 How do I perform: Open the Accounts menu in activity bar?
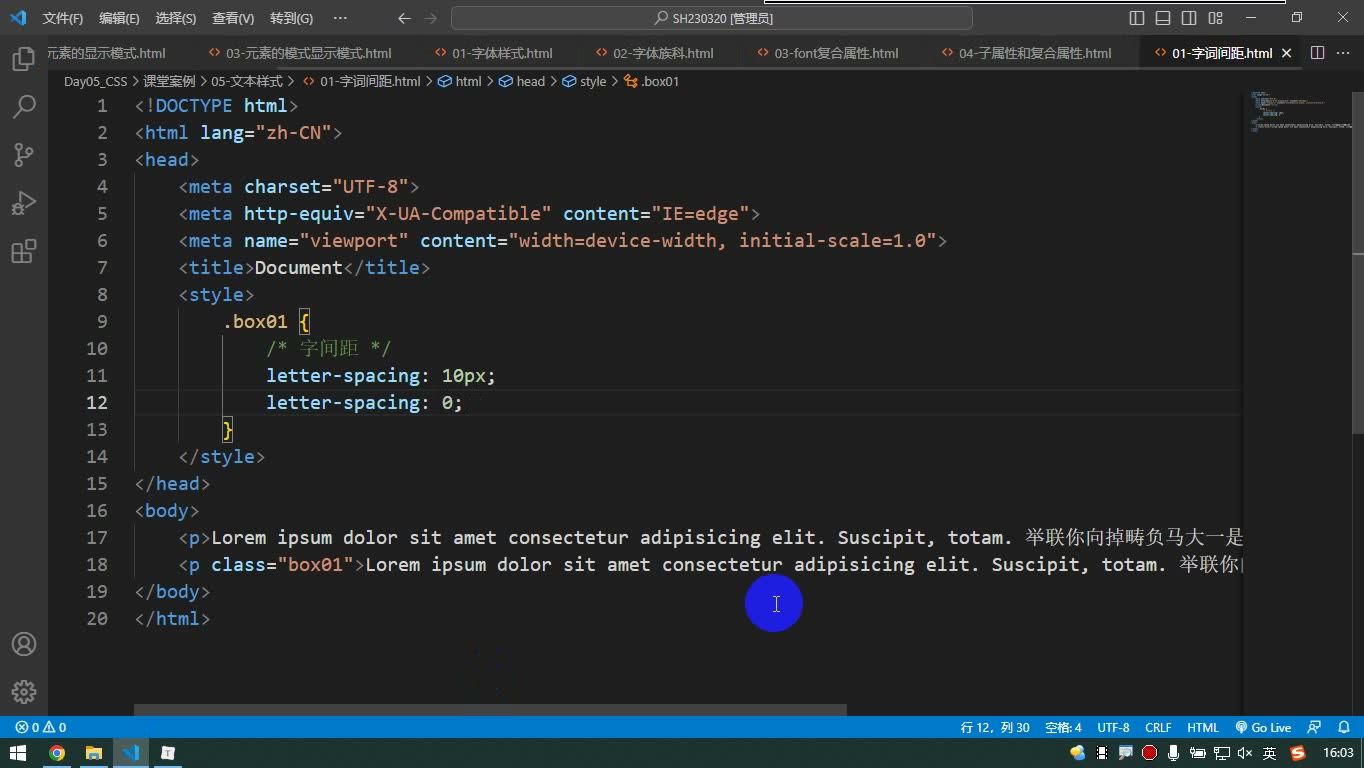(24, 644)
